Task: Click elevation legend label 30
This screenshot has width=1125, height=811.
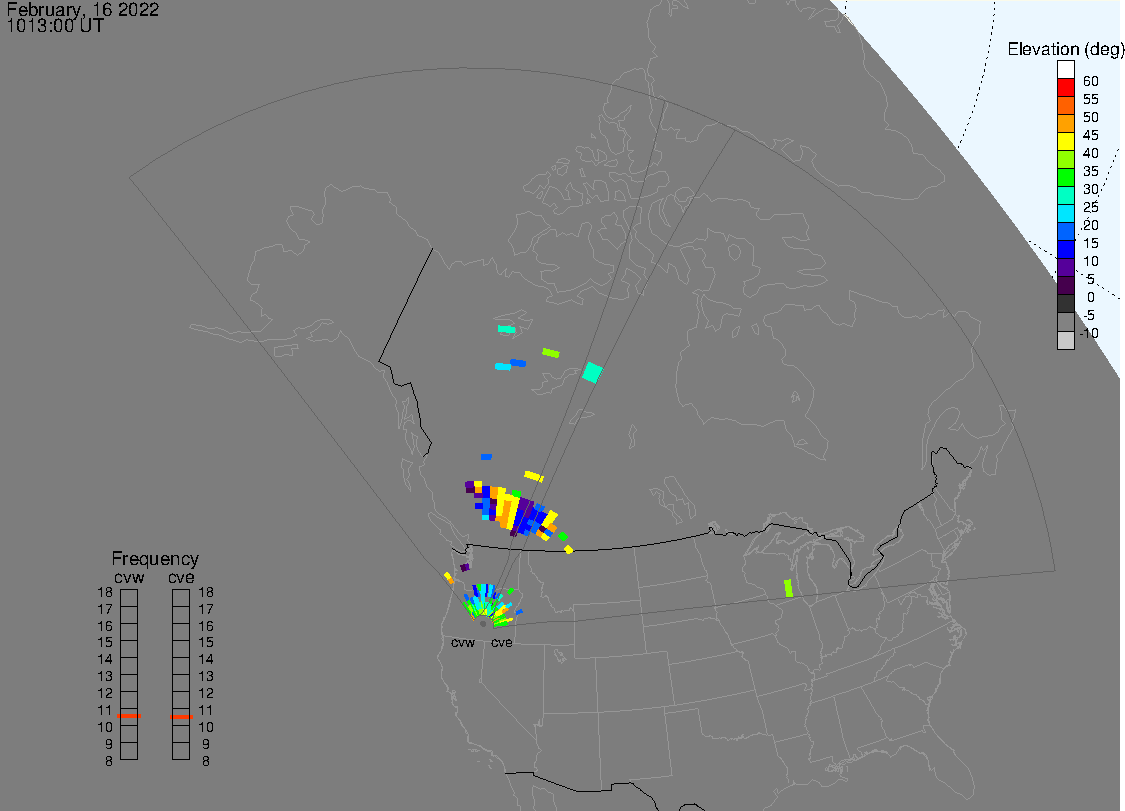Action: pos(1091,189)
